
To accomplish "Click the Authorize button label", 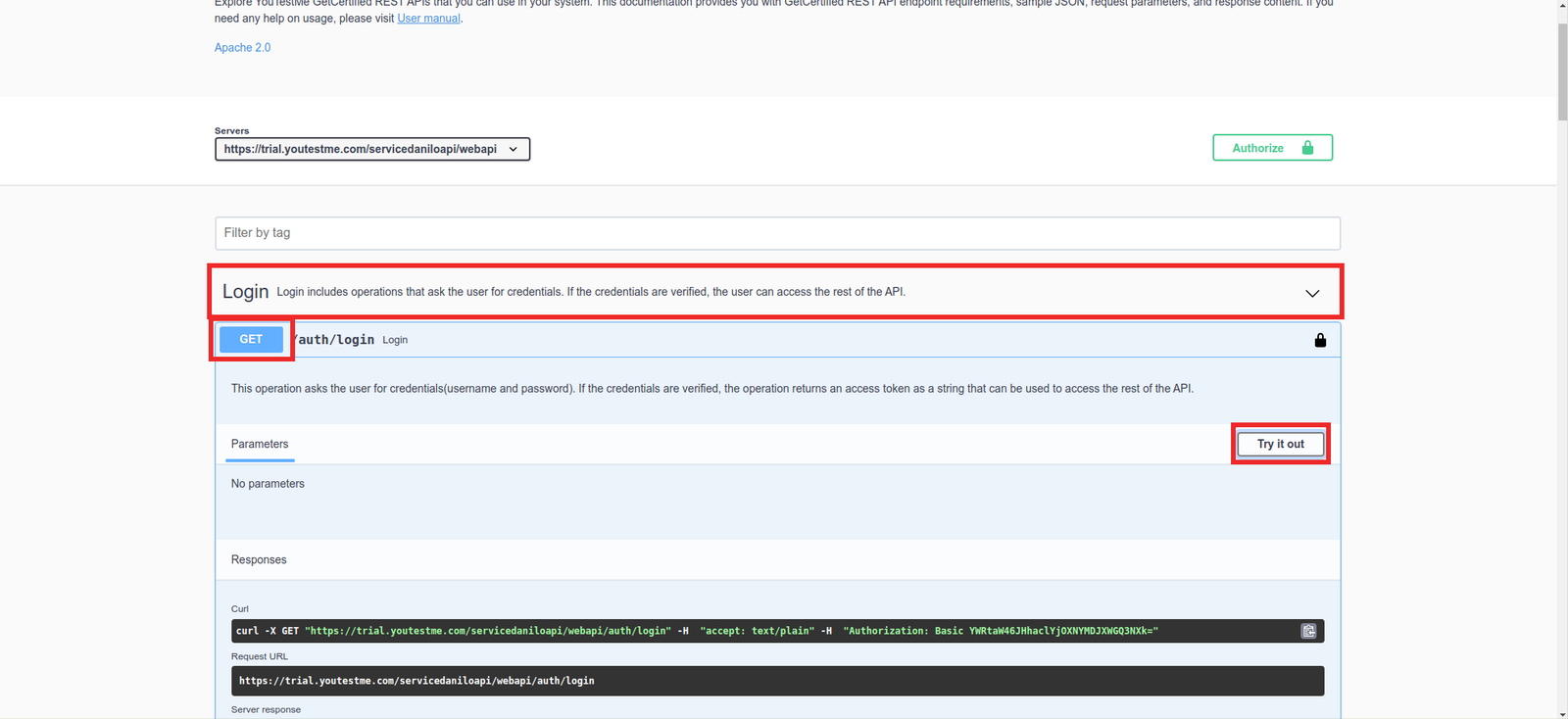I will (1257, 148).
